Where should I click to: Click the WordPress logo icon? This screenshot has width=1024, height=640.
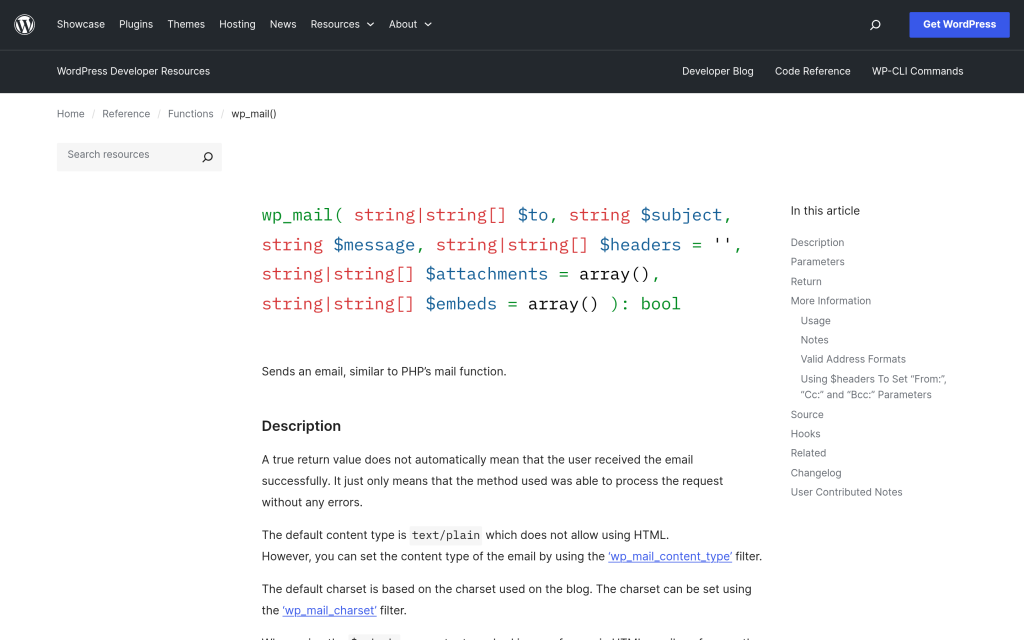click(x=24, y=24)
